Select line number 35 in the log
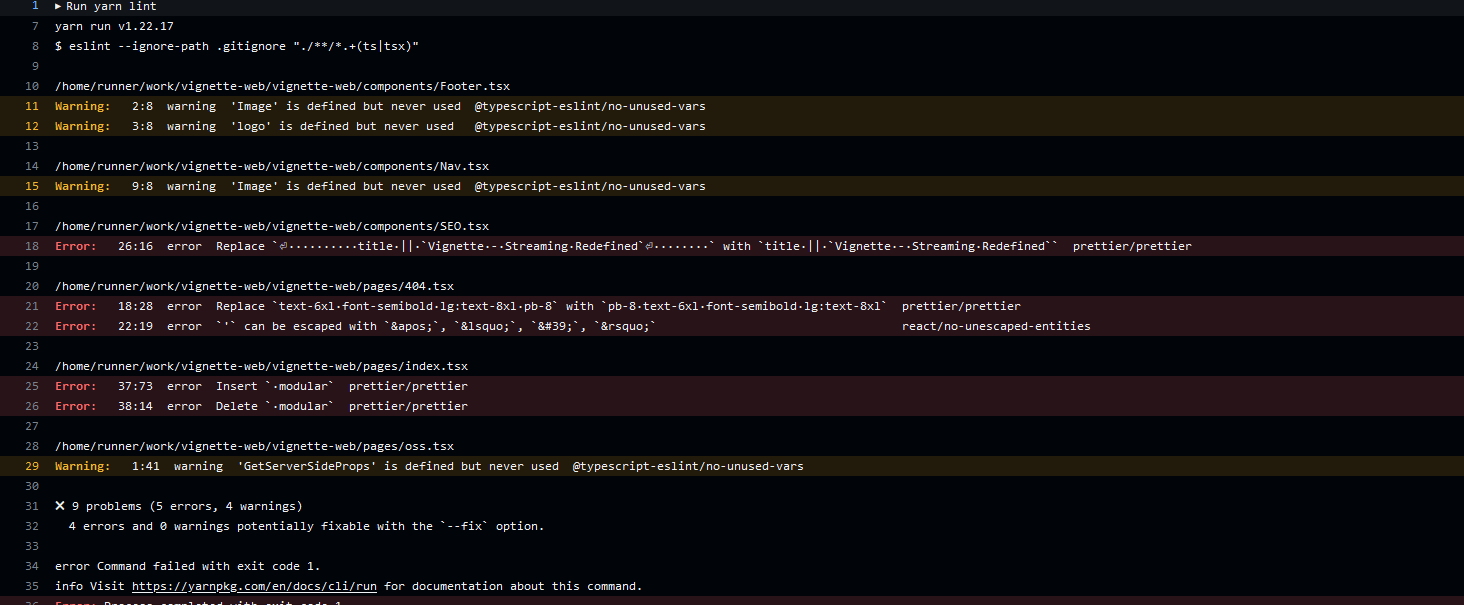Screen dimensions: 1464x605 coord(31,585)
